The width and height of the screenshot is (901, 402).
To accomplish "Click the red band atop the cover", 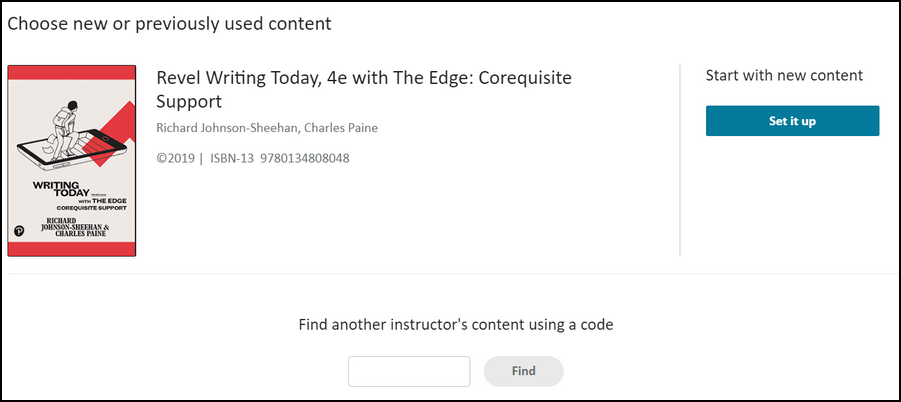I will (72, 72).
